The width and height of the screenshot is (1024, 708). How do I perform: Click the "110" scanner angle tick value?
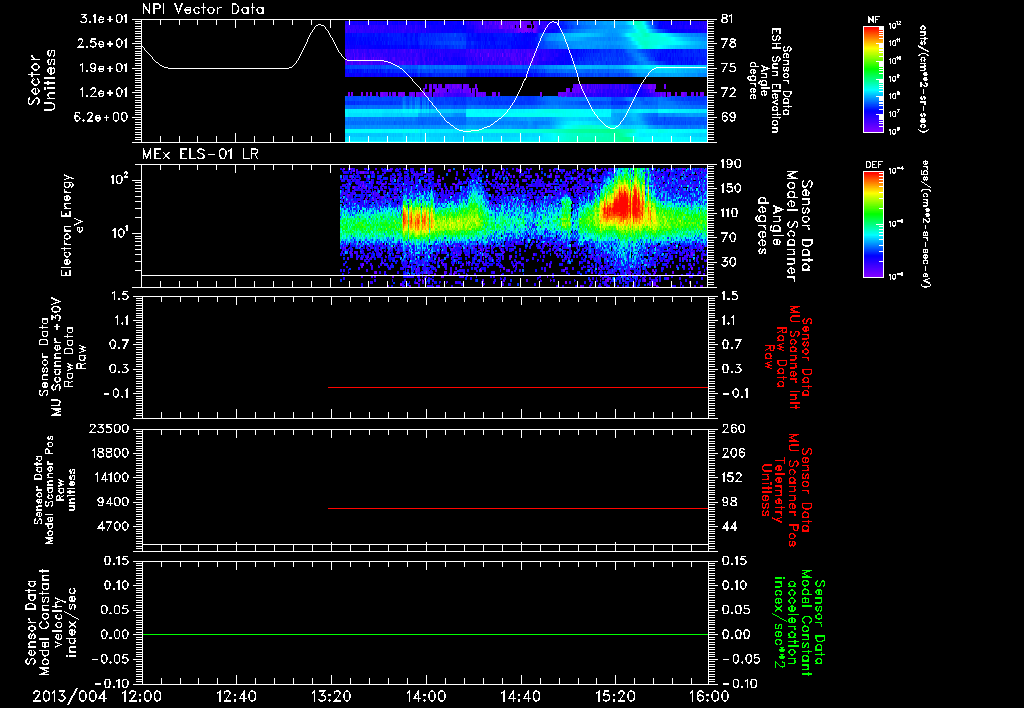(731, 213)
